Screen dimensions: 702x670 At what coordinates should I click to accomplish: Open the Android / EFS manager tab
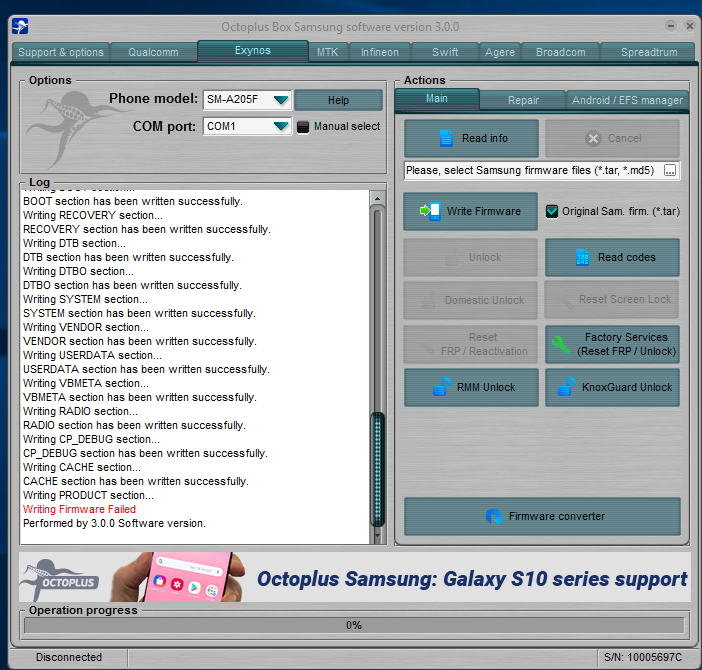click(627, 100)
